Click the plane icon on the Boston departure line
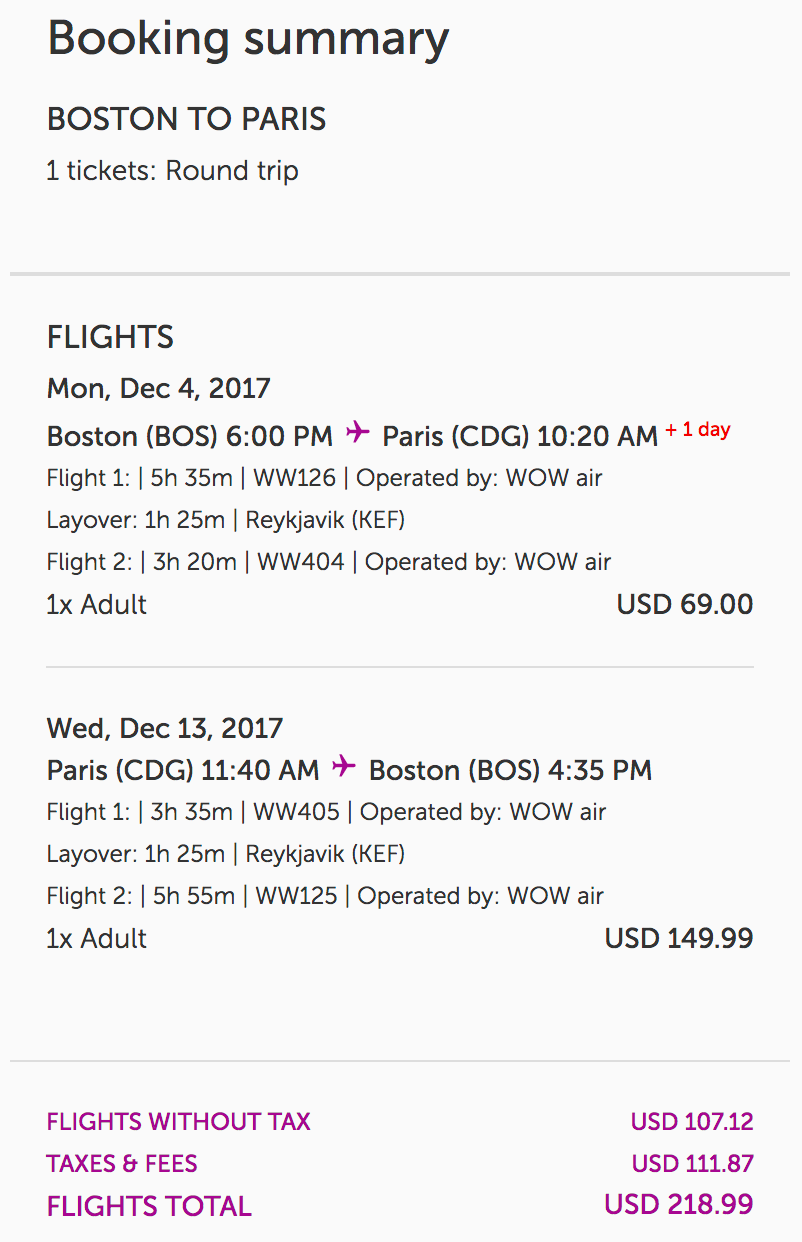The height and width of the screenshot is (1242, 802). pos(357,433)
